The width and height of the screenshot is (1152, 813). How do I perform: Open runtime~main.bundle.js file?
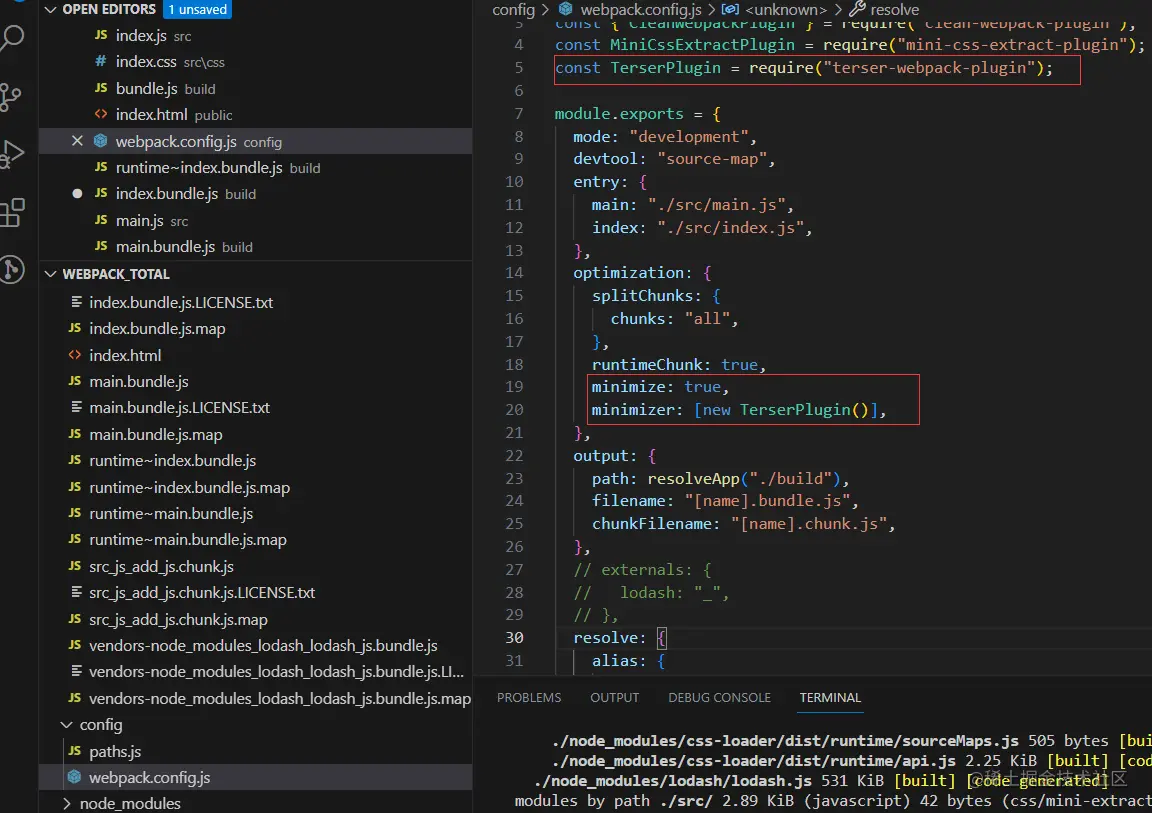pos(256,513)
